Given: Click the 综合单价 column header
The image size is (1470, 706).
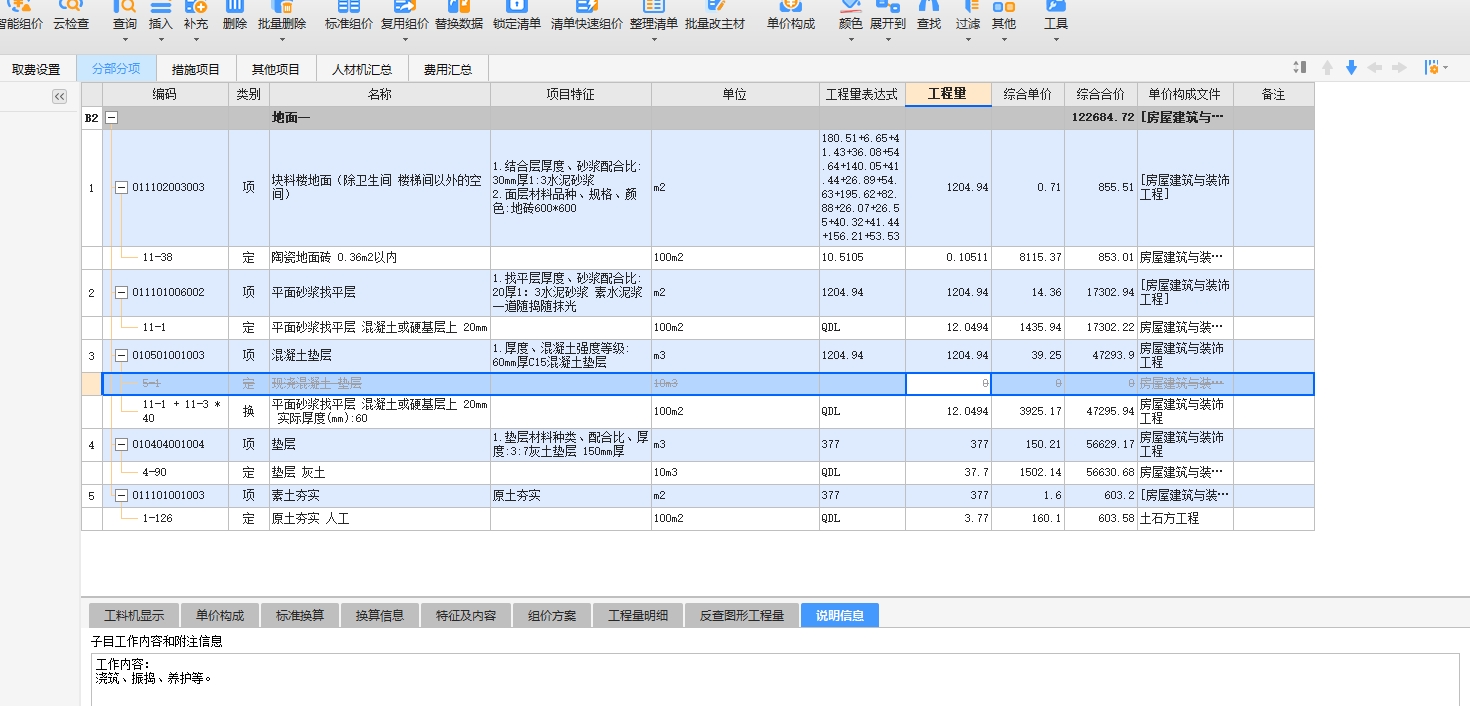Looking at the screenshot, I should click(x=1028, y=94).
